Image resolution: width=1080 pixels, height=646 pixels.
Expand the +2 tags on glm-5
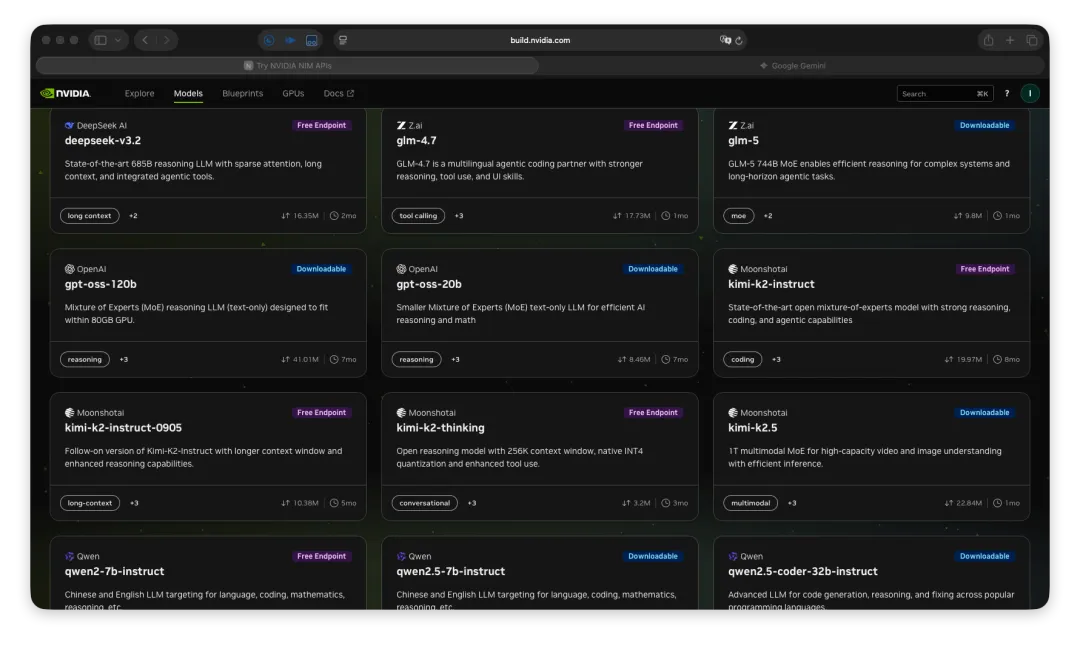point(768,216)
